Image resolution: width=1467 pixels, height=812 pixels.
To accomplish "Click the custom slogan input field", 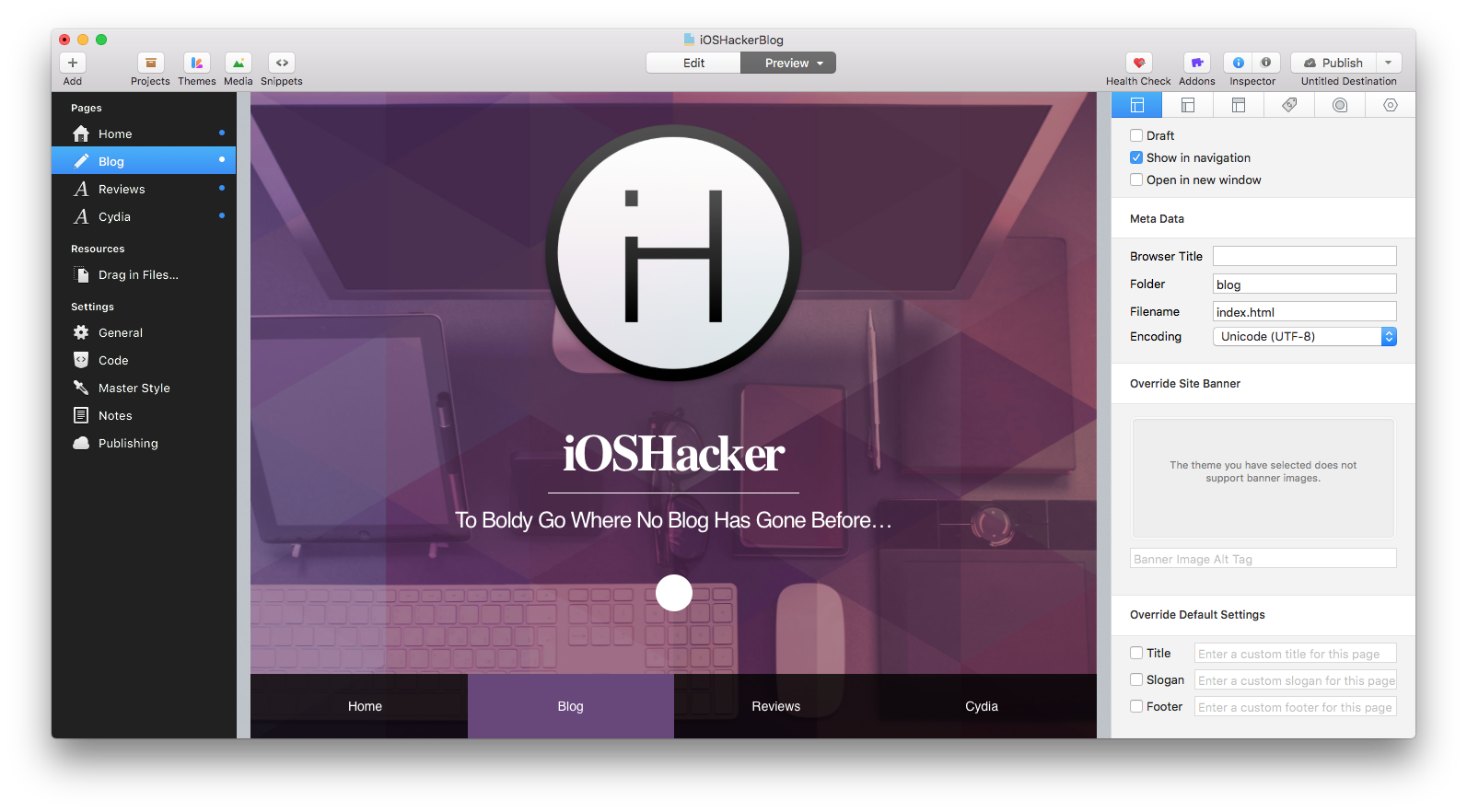I will pyautogui.click(x=1296, y=679).
